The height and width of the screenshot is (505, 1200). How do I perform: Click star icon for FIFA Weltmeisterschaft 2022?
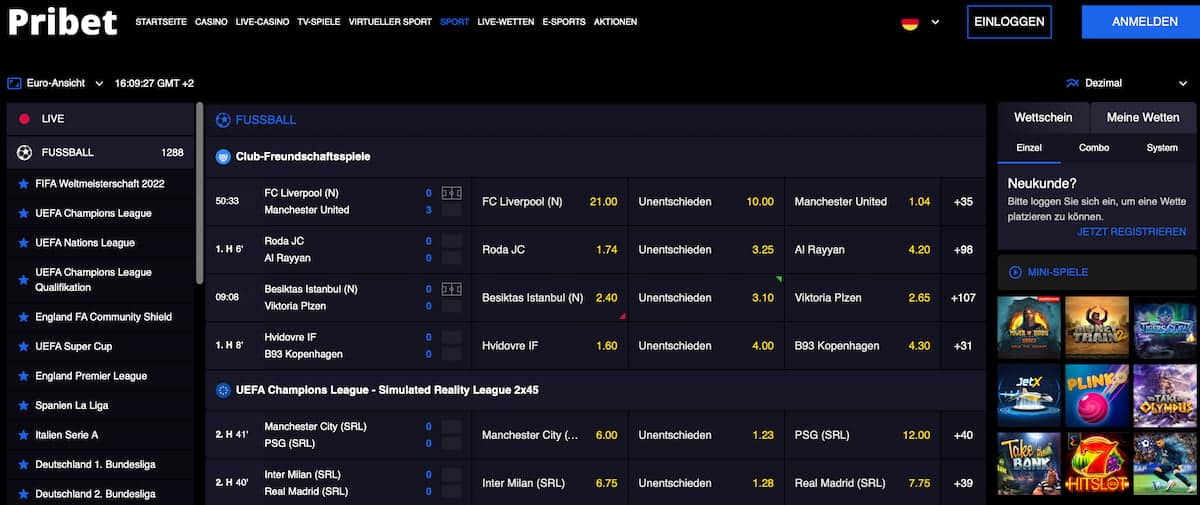click(24, 184)
